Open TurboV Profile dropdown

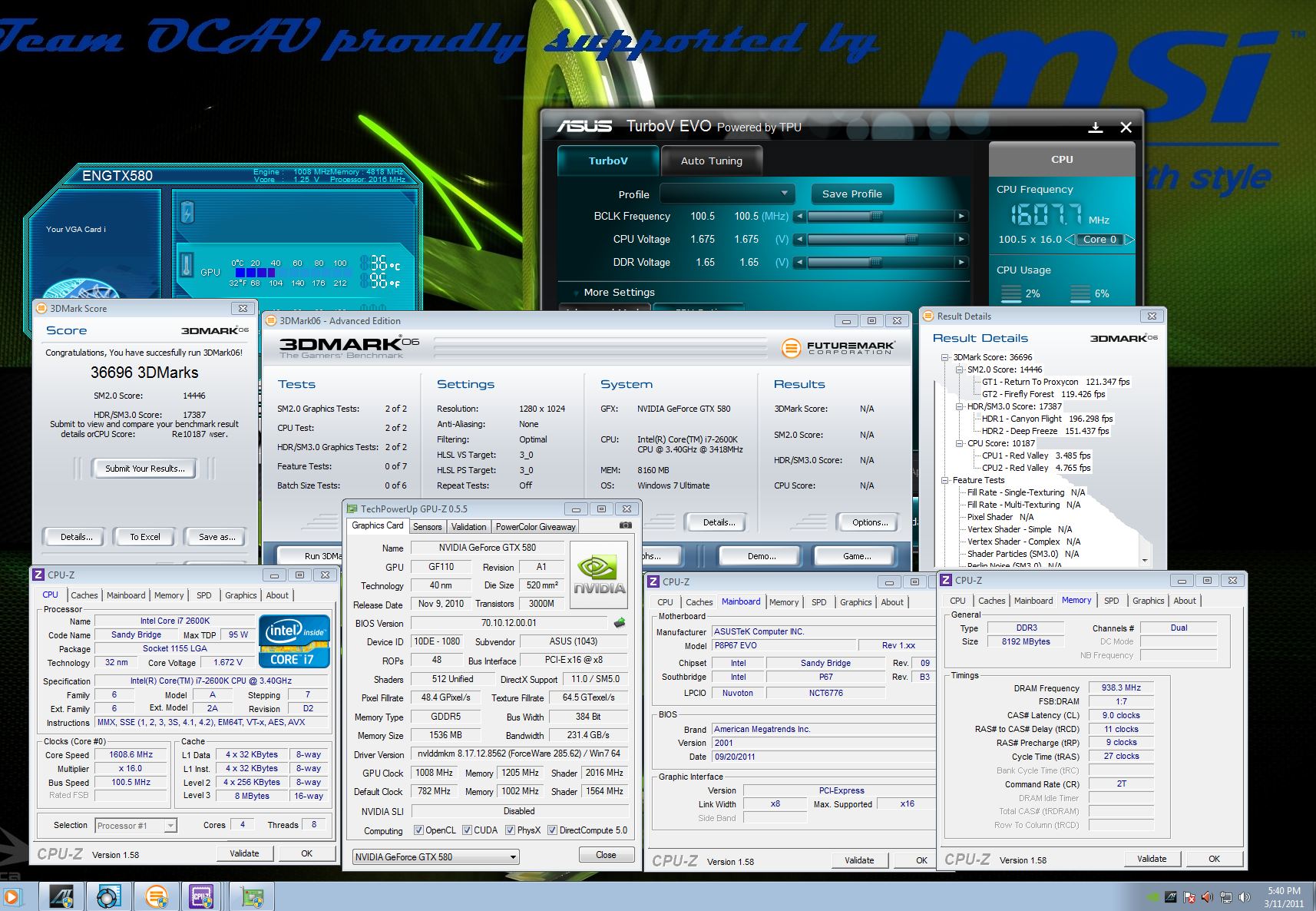(726, 194)
